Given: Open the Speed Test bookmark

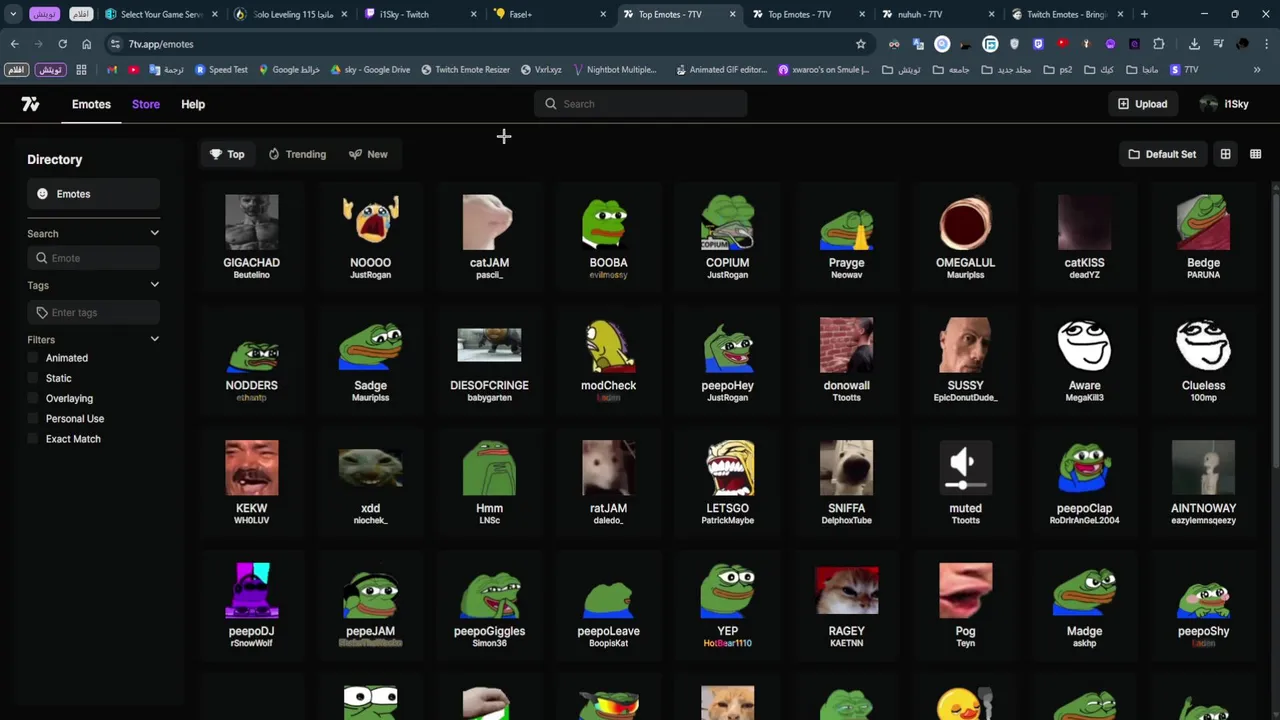Looking at the screenshot, I should click(221, 70).
